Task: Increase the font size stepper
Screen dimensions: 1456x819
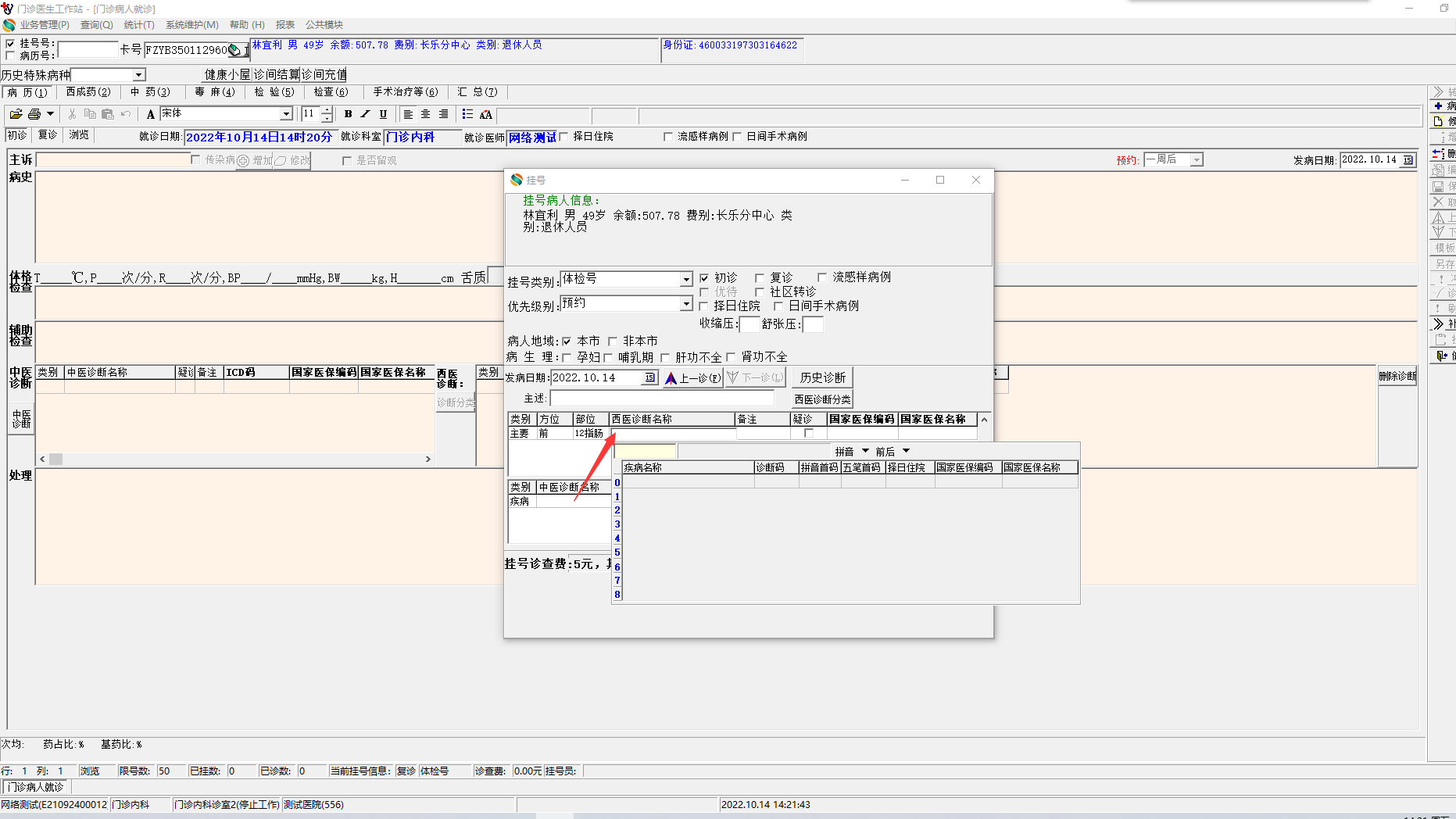Action: click(327, 110)
